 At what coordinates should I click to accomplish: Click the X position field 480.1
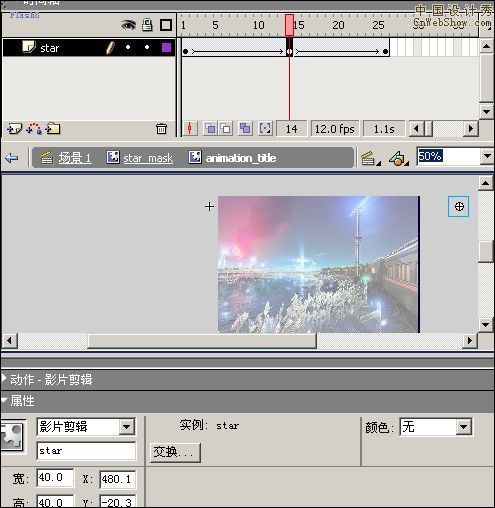[118, 480]
